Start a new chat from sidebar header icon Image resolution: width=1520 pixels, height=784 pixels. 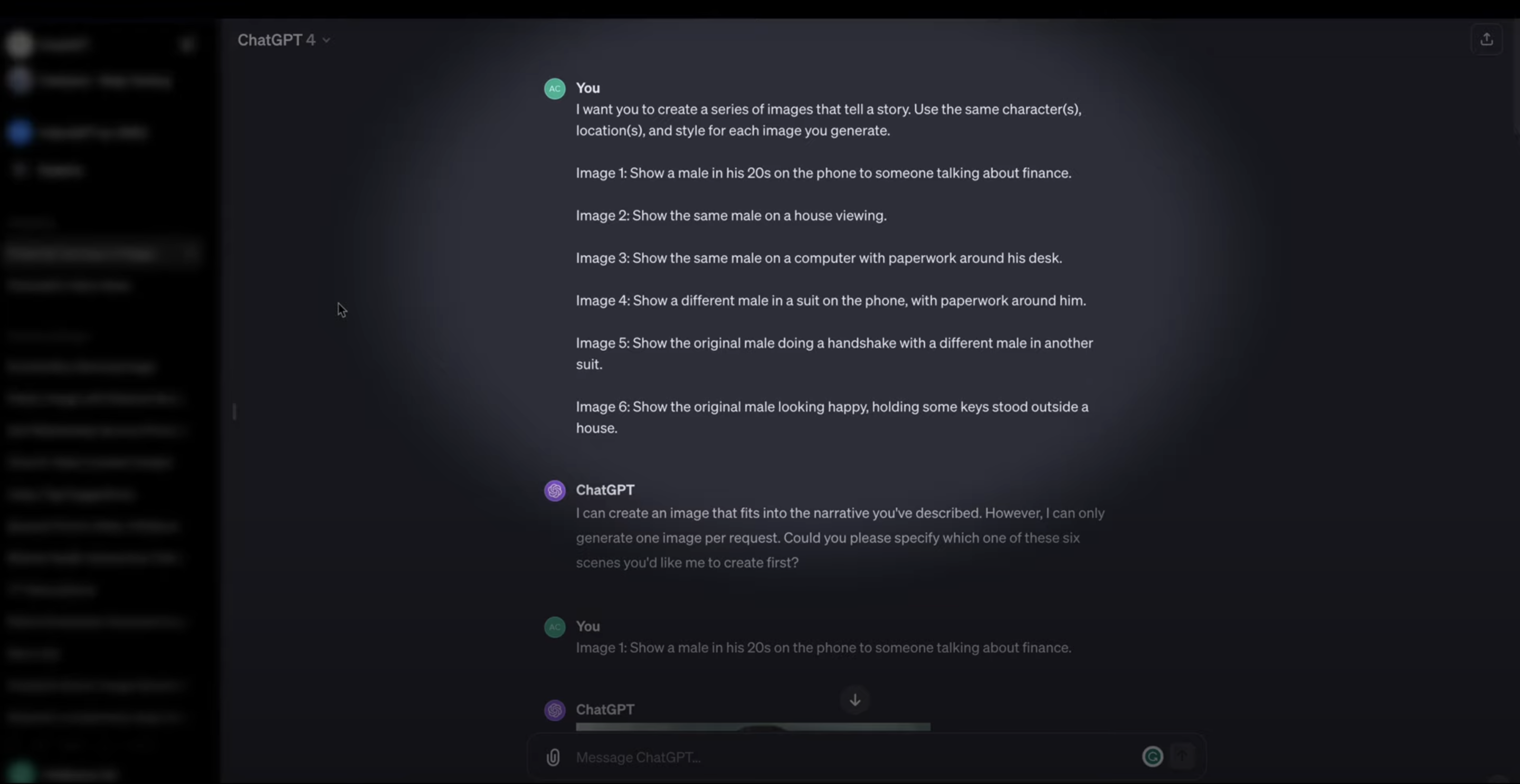pyautogui.click(x=188, y=44)
